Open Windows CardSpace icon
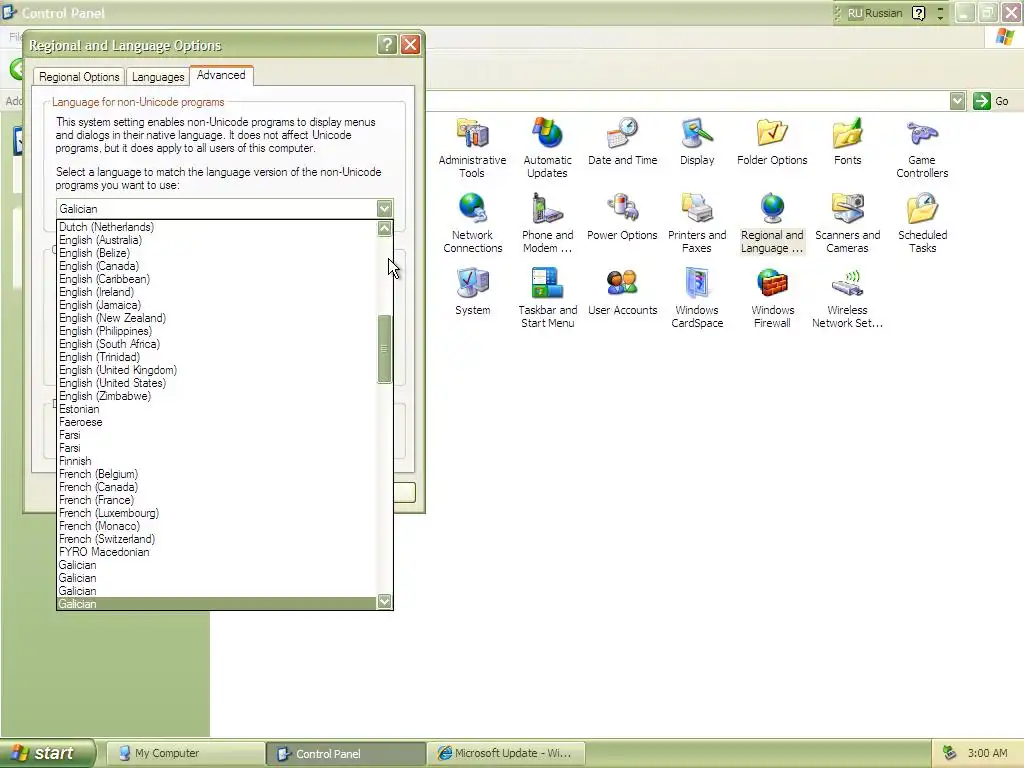 (697, 298)
